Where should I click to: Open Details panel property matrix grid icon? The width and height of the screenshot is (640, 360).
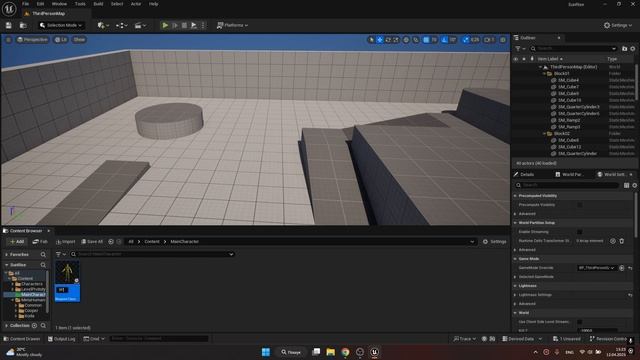(x=627, y=185)
